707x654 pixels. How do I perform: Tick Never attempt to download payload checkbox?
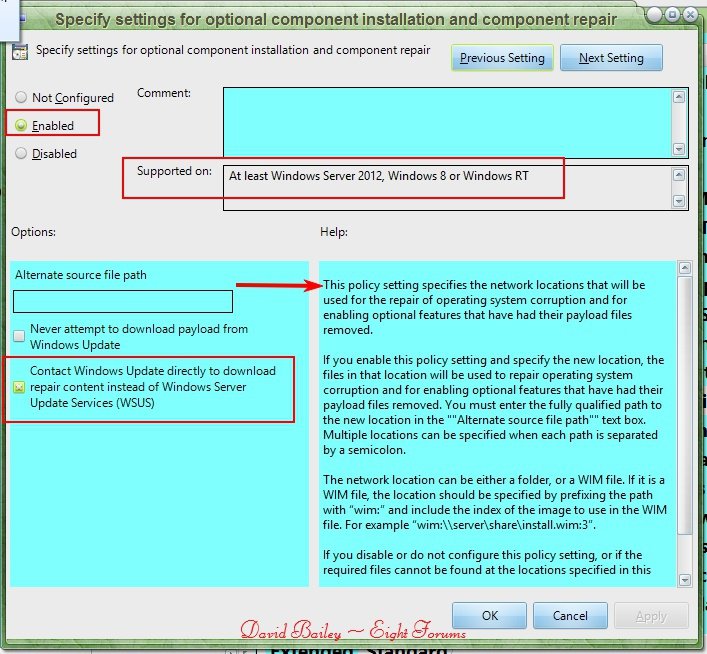[19, 336]
